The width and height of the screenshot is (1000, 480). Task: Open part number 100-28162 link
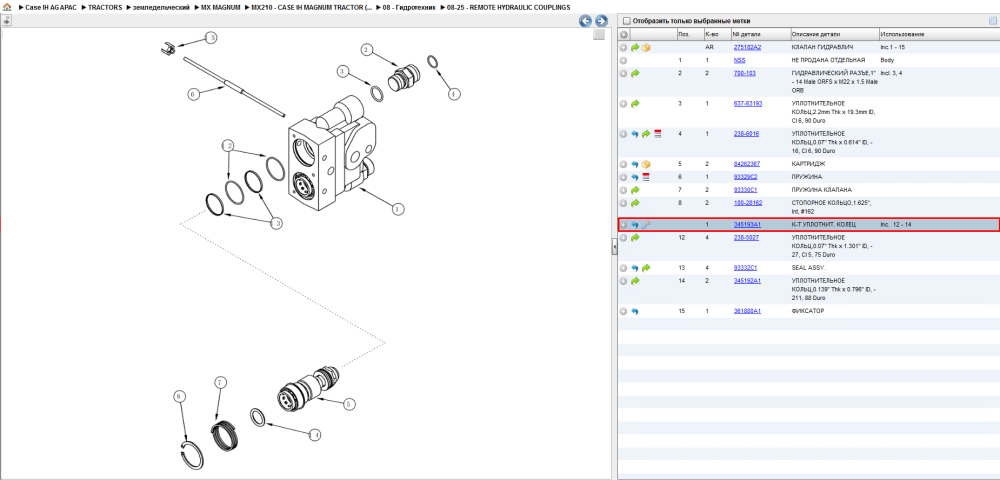pos(747,203)
